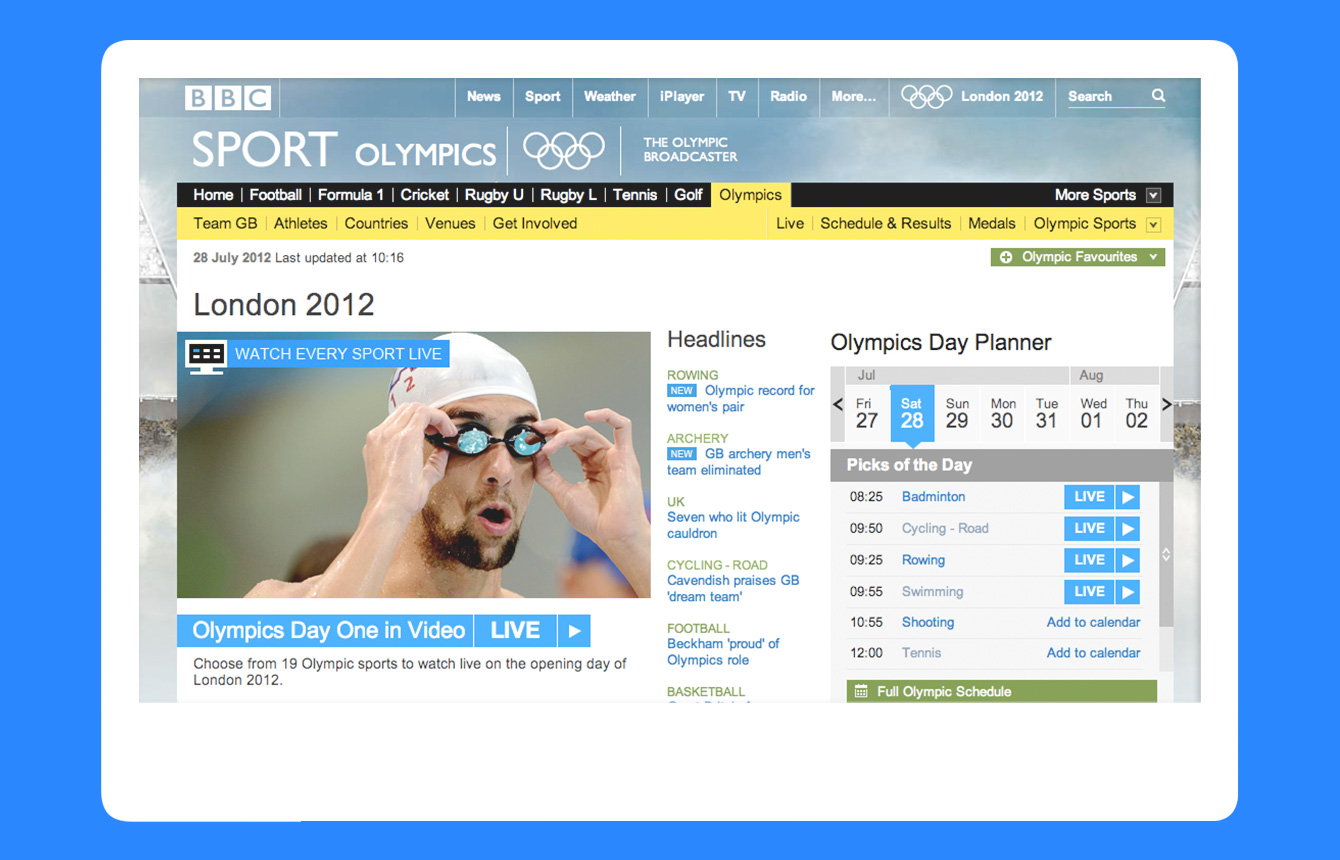Viewport: 1340px width, 860px height.
Task: Open GB archery men's team eliminated headline
Action: coord(739,462)
